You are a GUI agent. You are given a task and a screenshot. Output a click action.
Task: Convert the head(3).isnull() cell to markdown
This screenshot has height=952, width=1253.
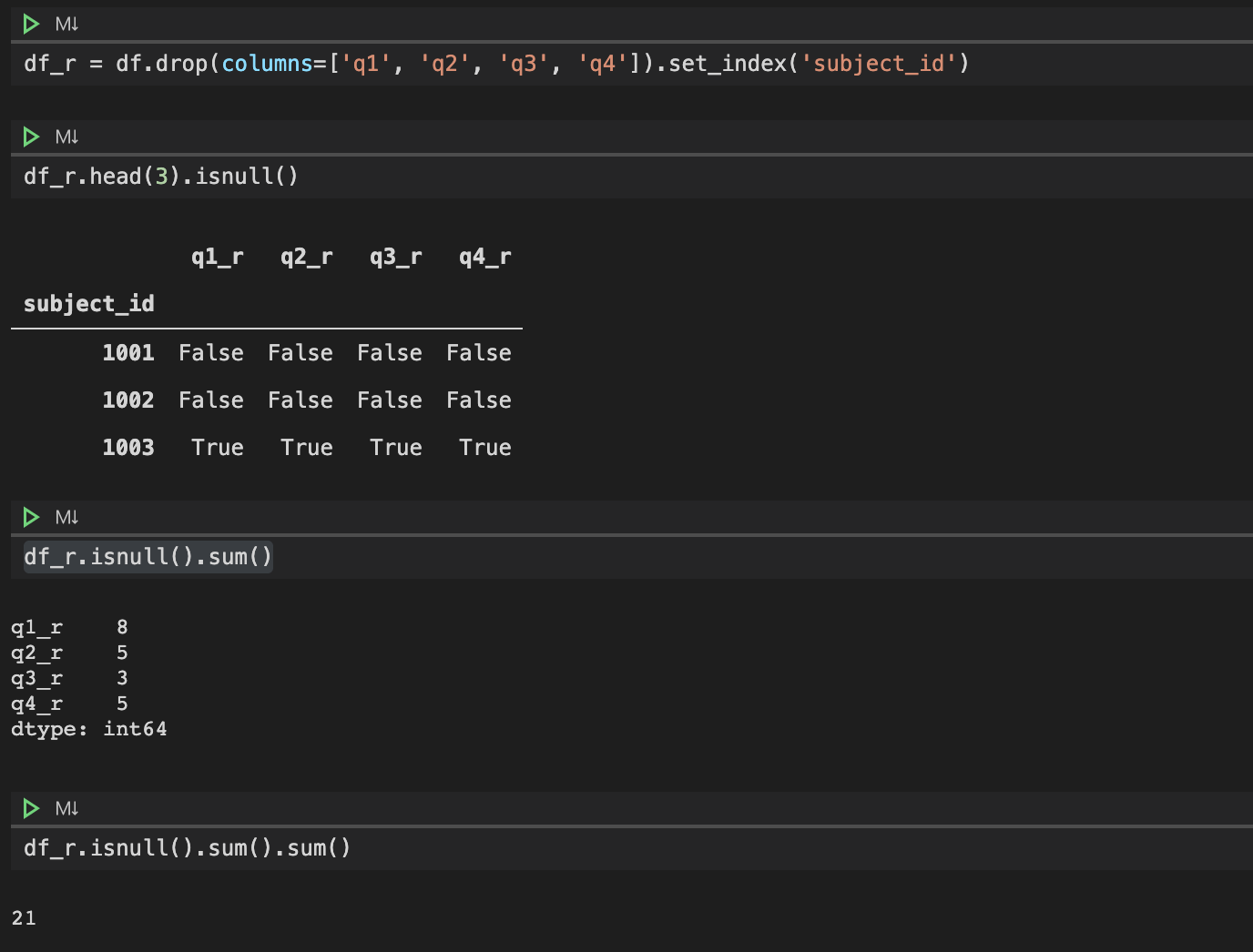coord(65,136)
